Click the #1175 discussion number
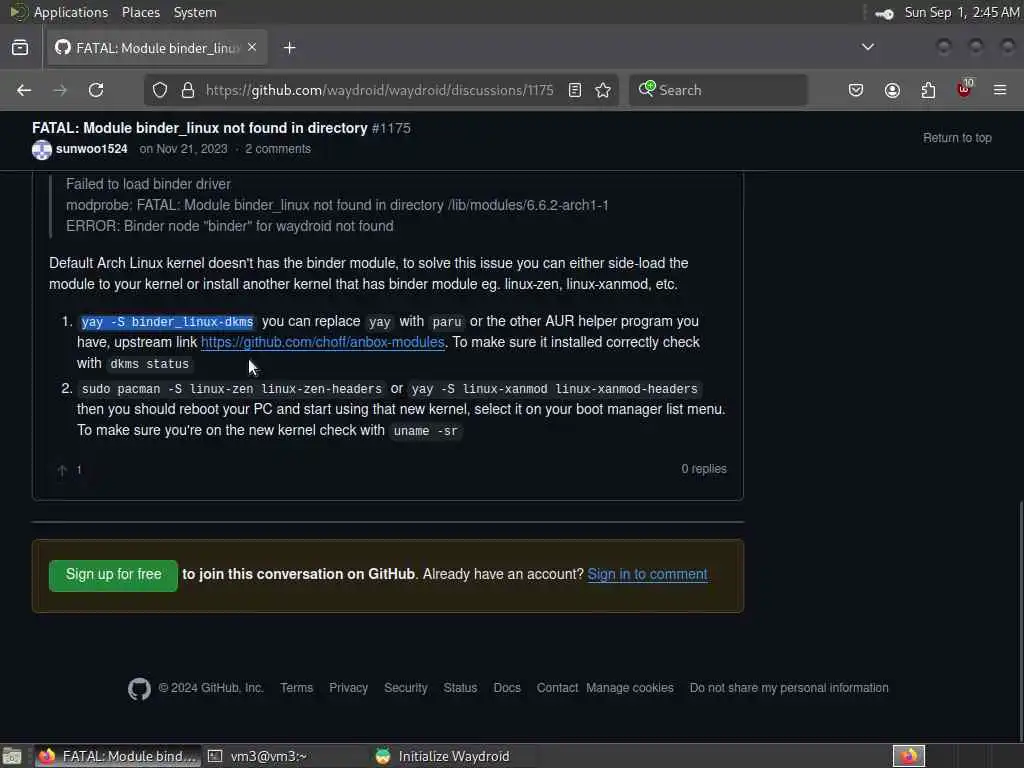The image size is (1024, 768). point(391,128)
